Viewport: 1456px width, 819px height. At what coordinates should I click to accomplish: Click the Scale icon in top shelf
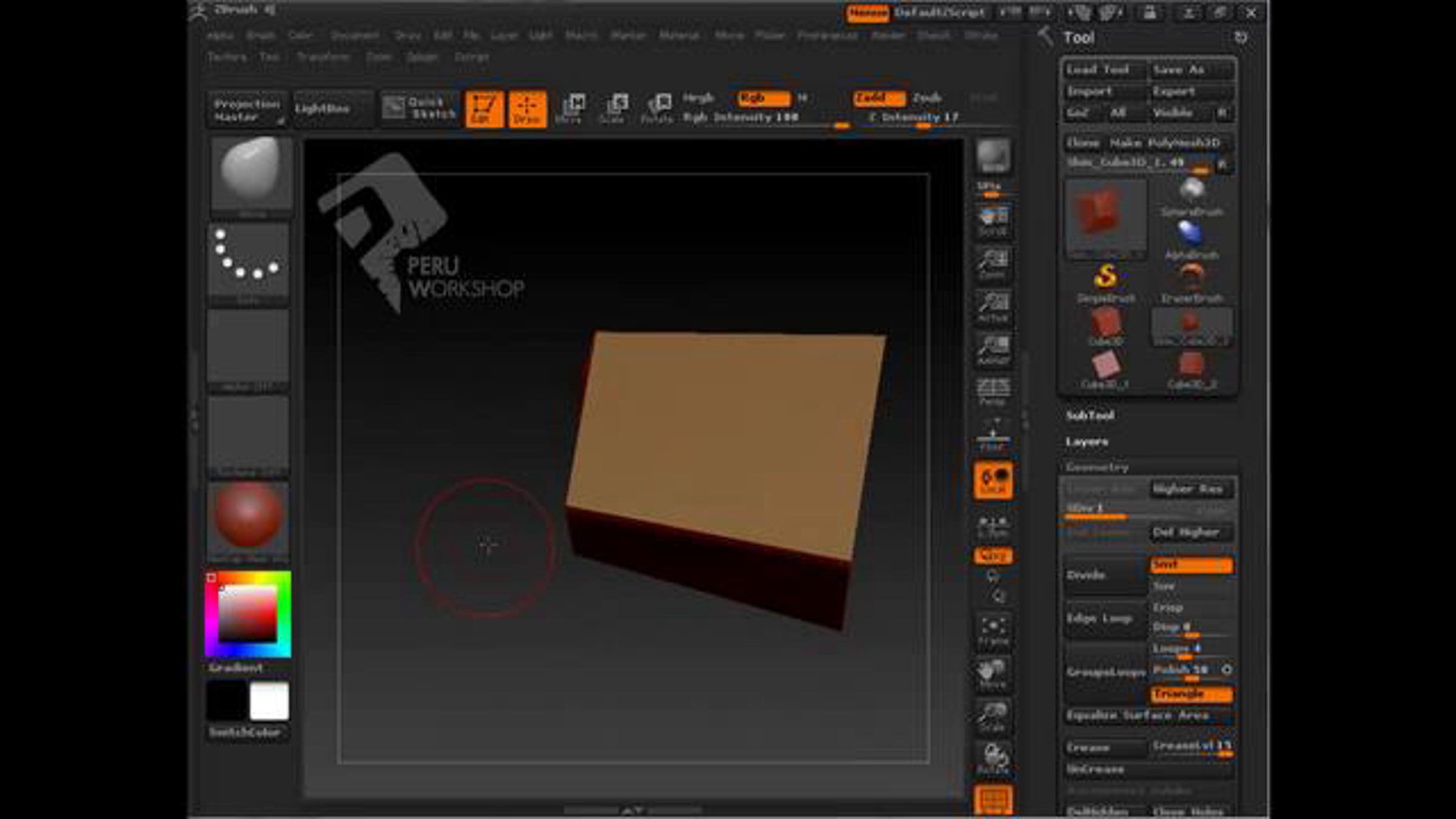click(614, 109)
